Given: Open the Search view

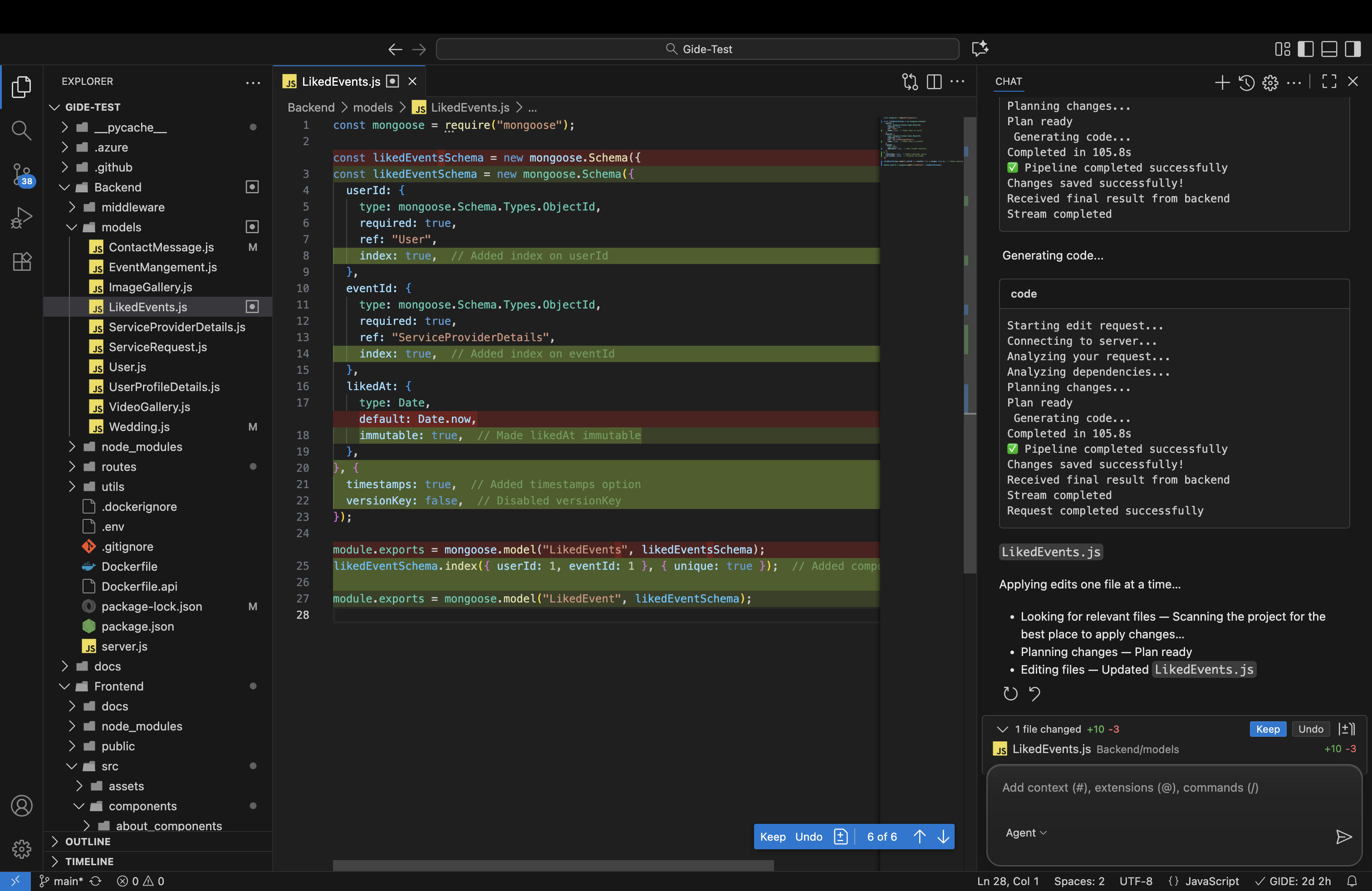Looking at the screenshot, I should [x=21, y=130].
